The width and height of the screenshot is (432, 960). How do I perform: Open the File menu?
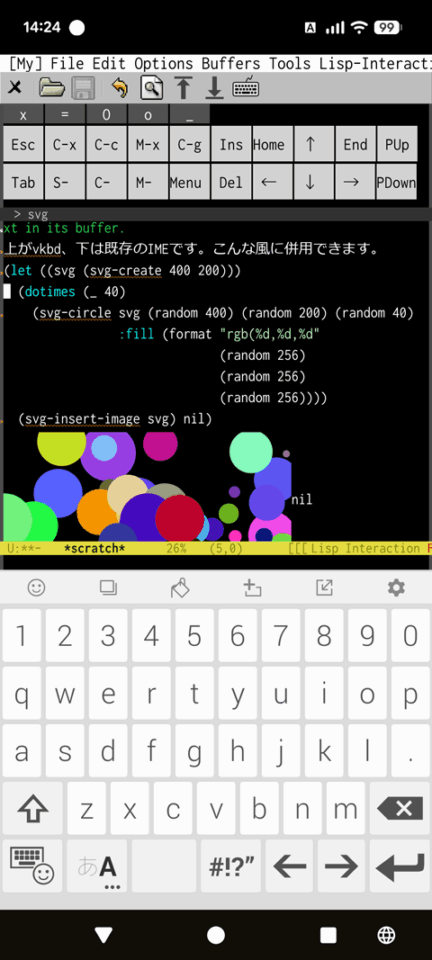68,63
